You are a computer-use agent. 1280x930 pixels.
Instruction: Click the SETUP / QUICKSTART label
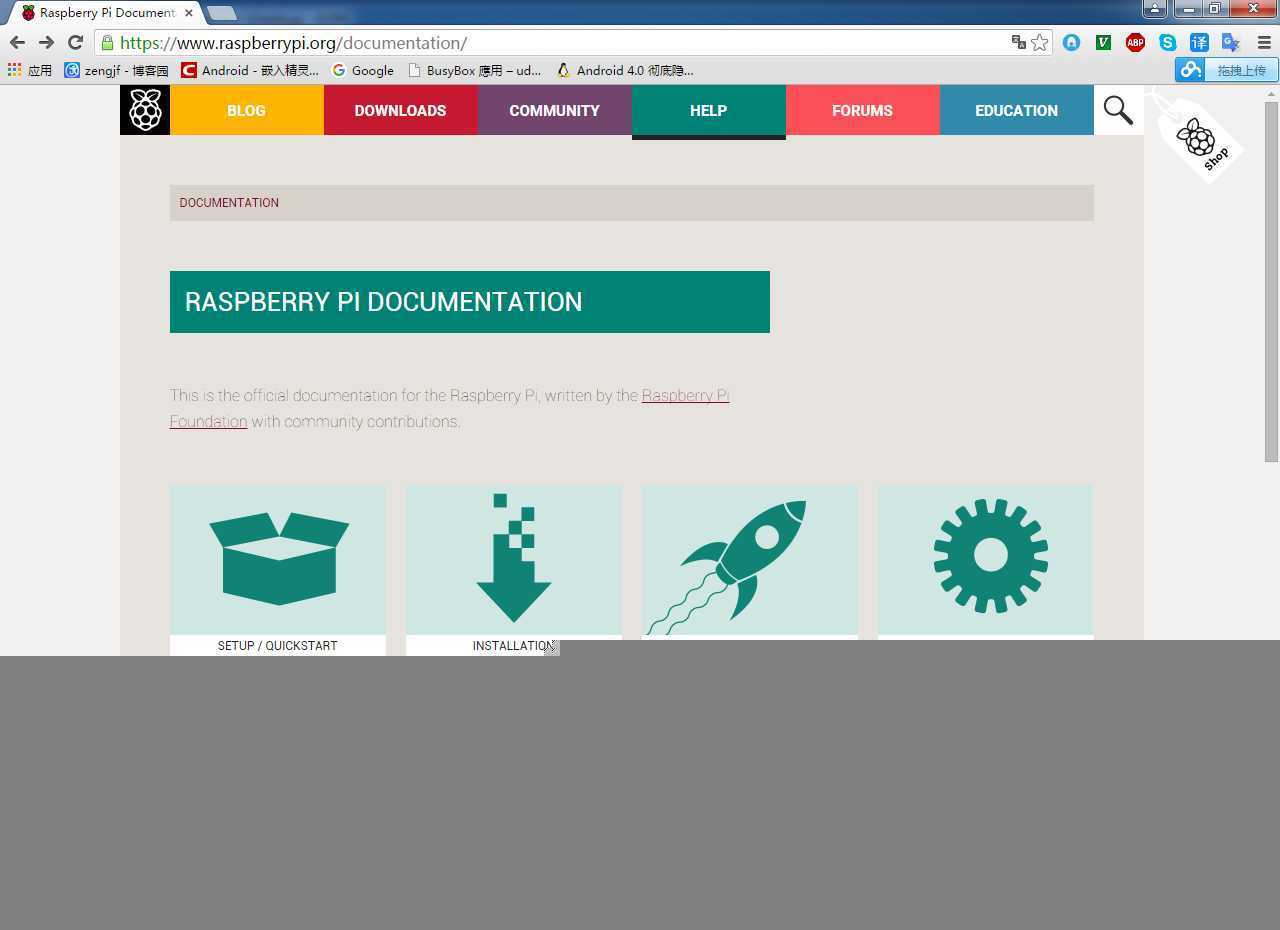click(x=277, y=646)
